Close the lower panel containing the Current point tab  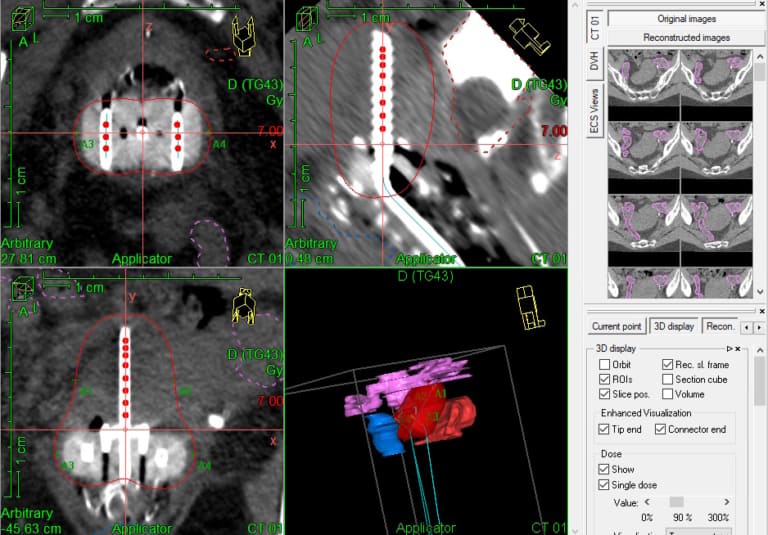pos(762,311)
